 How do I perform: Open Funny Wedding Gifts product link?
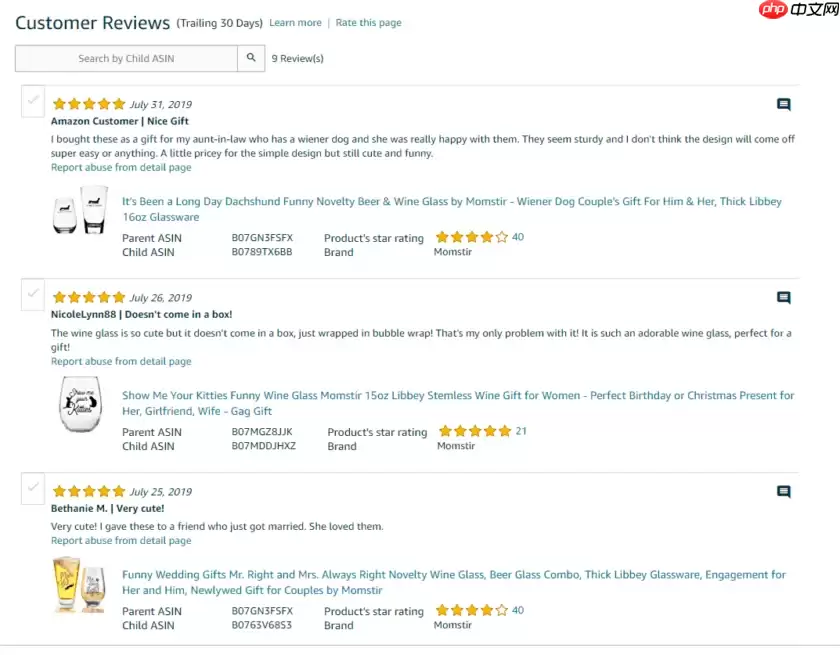click(454, 582)
